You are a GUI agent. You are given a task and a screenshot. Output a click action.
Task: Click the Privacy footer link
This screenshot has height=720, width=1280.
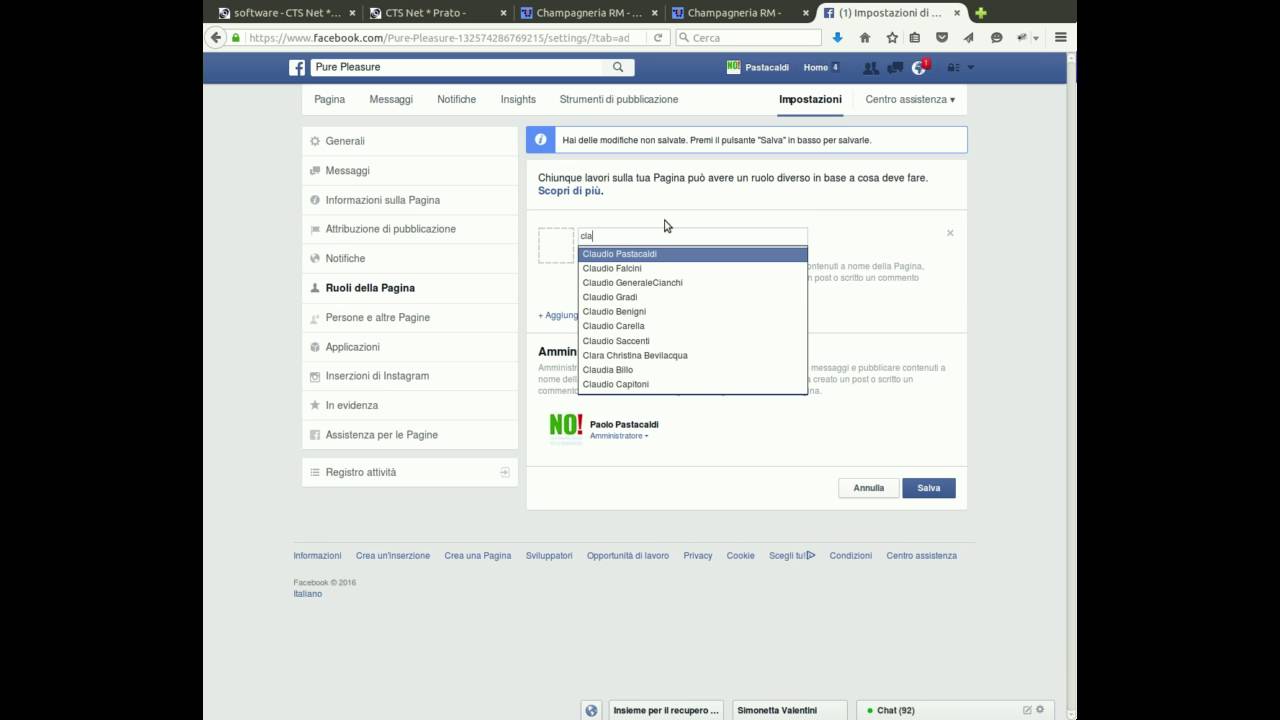click(x=698, y=555)
